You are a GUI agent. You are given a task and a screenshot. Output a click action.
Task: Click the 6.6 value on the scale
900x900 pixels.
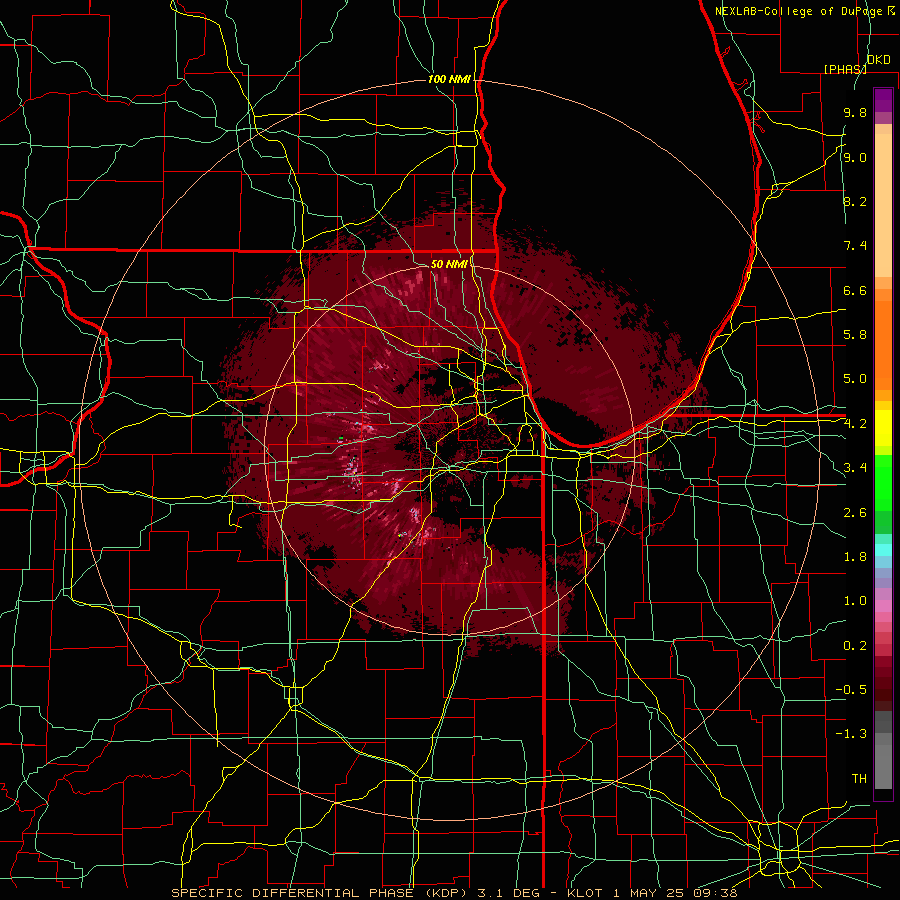point(855,290)
